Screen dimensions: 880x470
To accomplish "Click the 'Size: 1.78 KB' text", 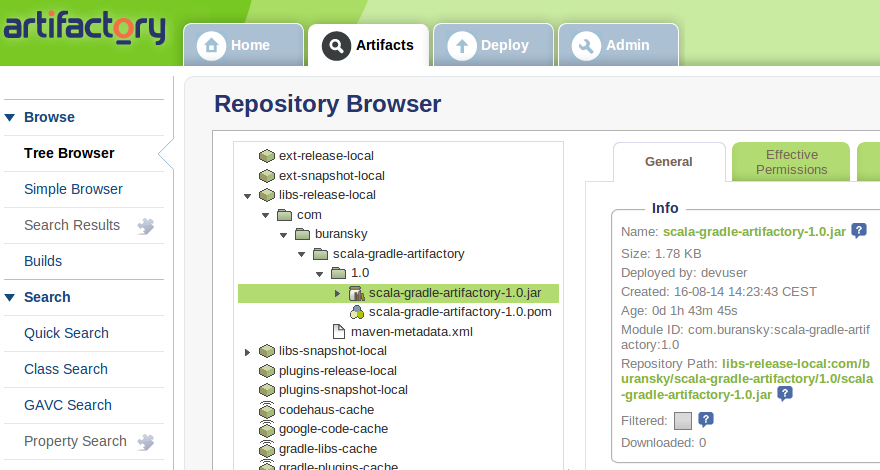I will coord(661,254).
